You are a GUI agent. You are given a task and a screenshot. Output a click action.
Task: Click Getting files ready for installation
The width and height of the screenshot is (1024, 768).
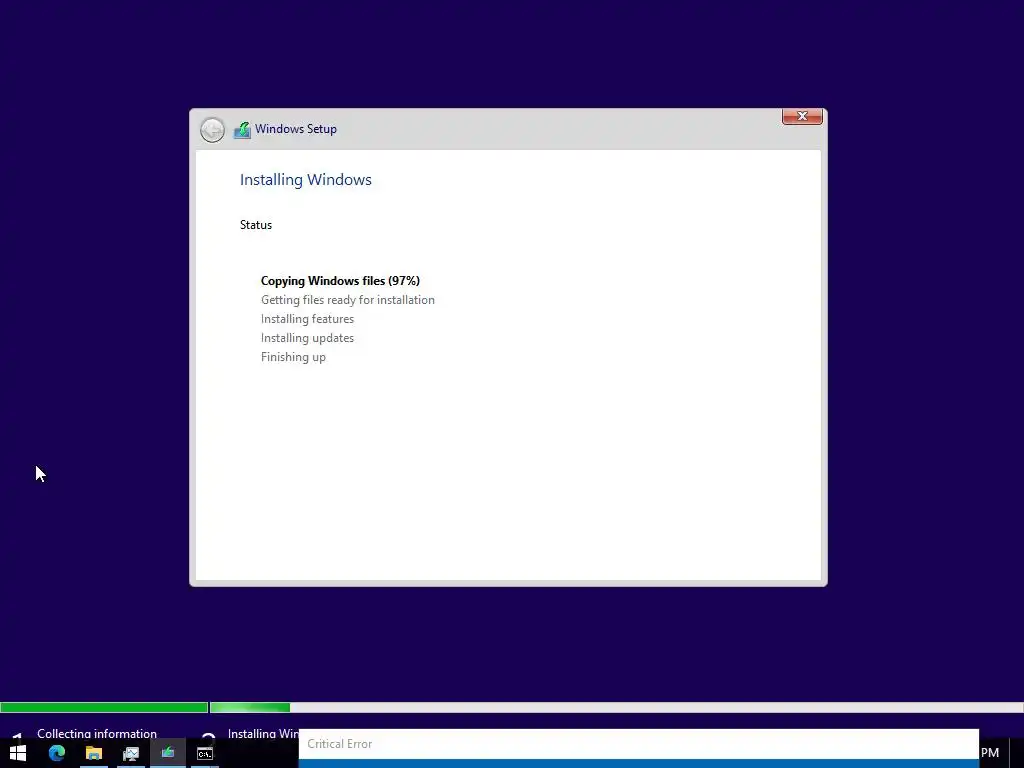coord(347,300)
